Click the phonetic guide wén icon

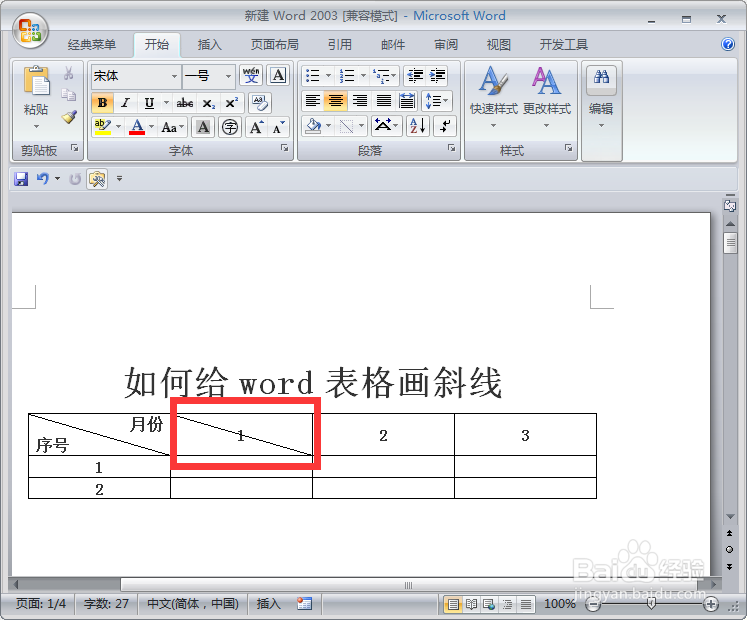[x=251, y=75]
